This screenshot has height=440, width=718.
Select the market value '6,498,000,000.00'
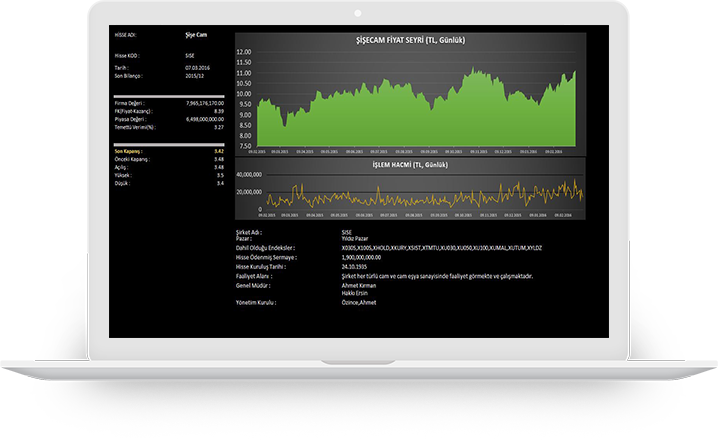coord(205,120)
